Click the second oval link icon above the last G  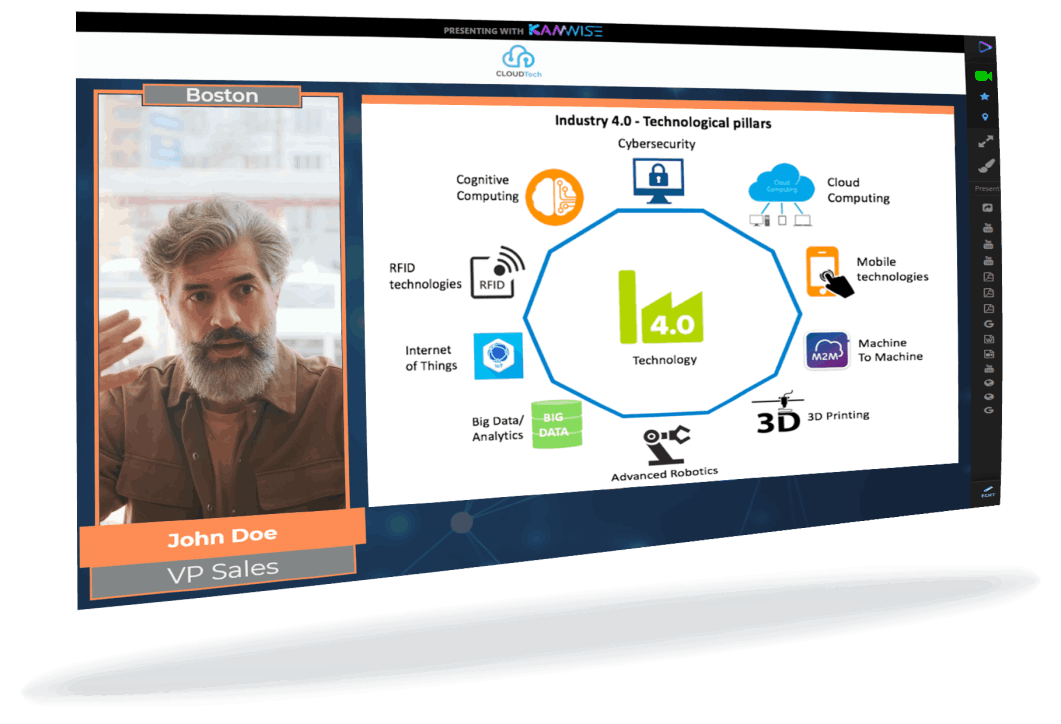[x=989, y=397]
